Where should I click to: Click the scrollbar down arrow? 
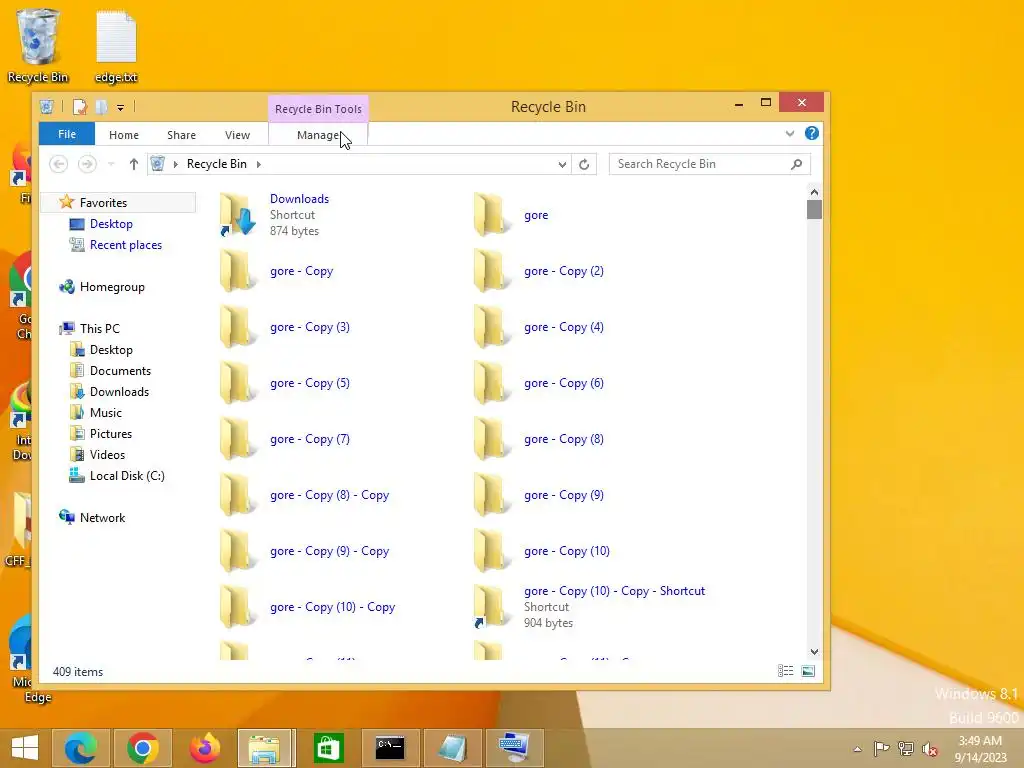814,652
